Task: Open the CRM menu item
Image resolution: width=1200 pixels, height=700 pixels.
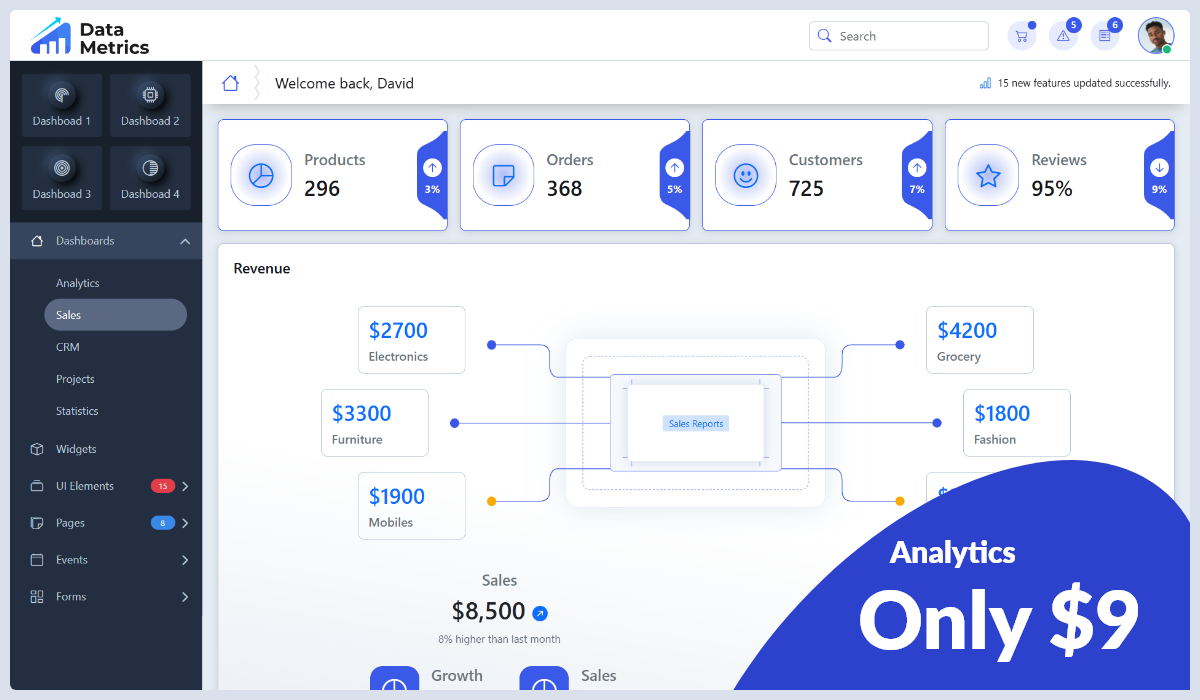Action: point(67,347)
